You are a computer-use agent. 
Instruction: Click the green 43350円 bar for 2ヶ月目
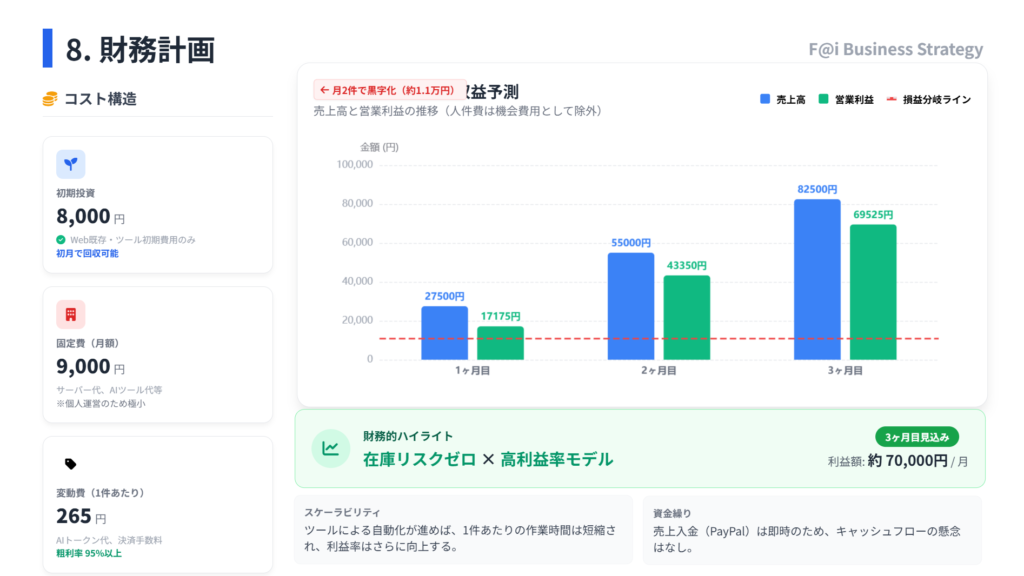(x=686, y=317)
